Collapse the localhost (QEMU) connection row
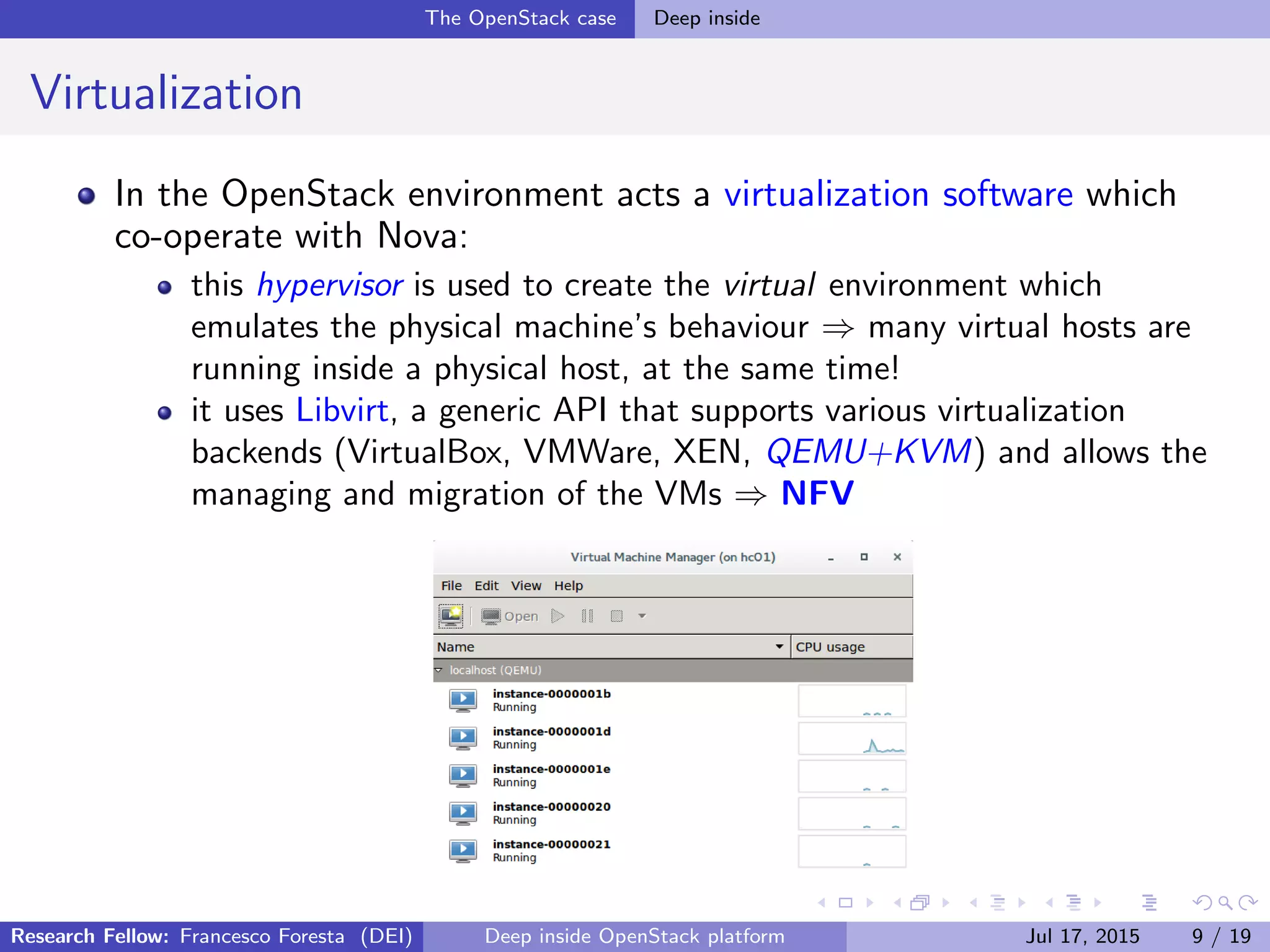 click(x=438, y=670)
